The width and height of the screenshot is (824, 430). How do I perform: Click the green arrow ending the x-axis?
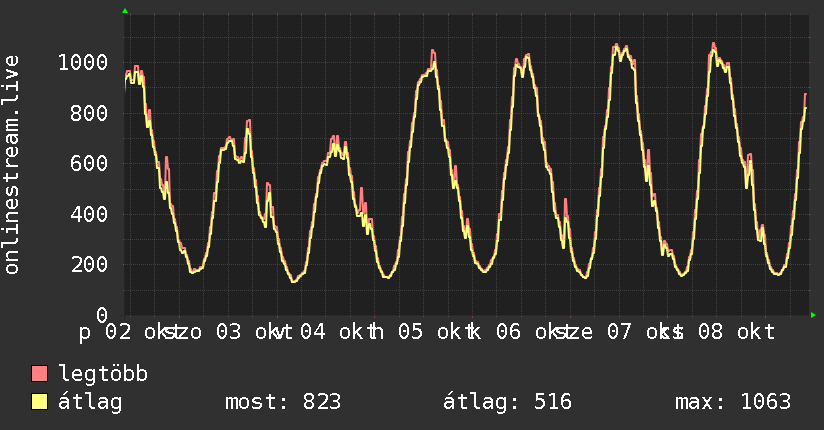813,315
